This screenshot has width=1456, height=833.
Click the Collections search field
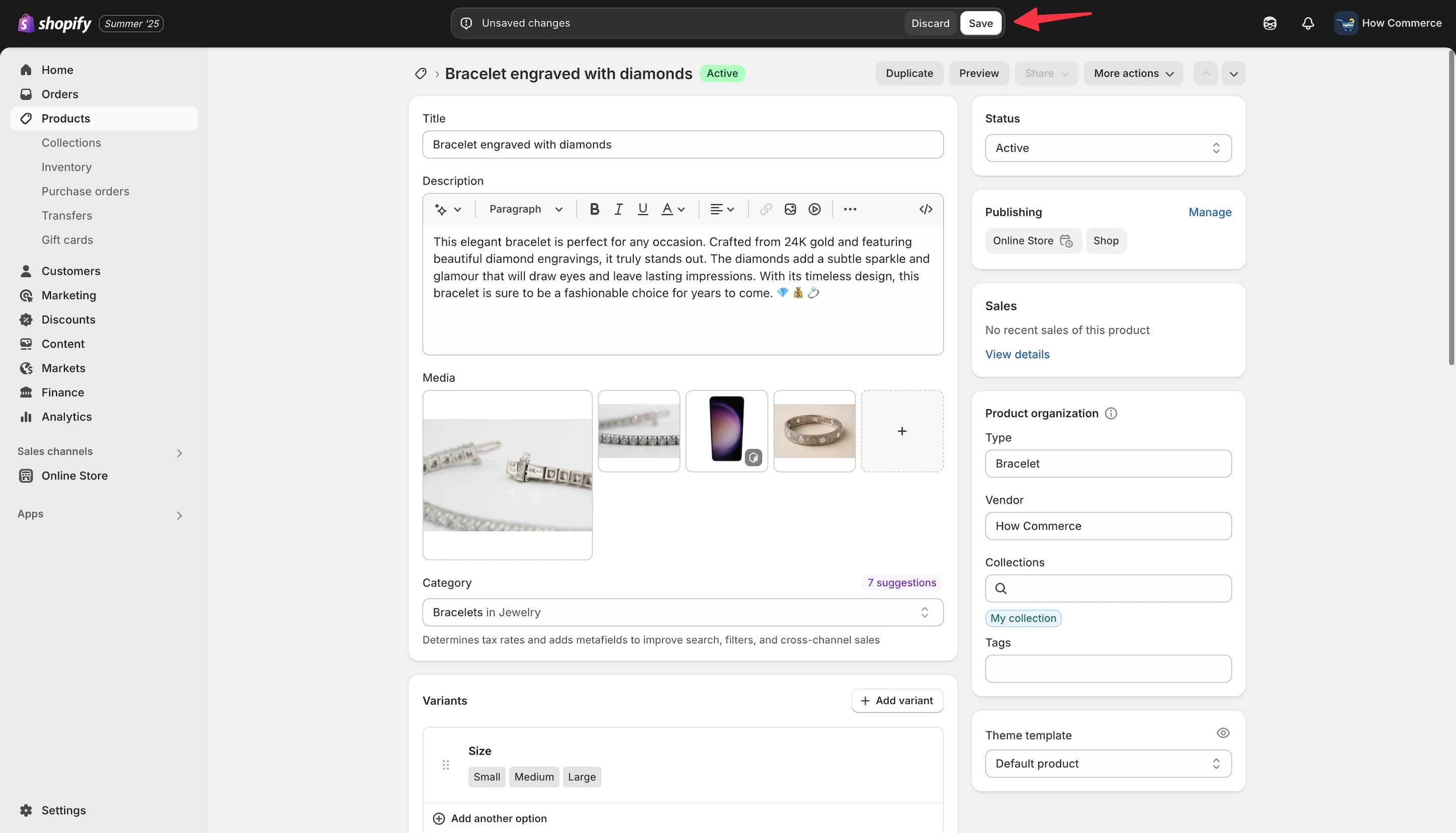click(1108, 589)
